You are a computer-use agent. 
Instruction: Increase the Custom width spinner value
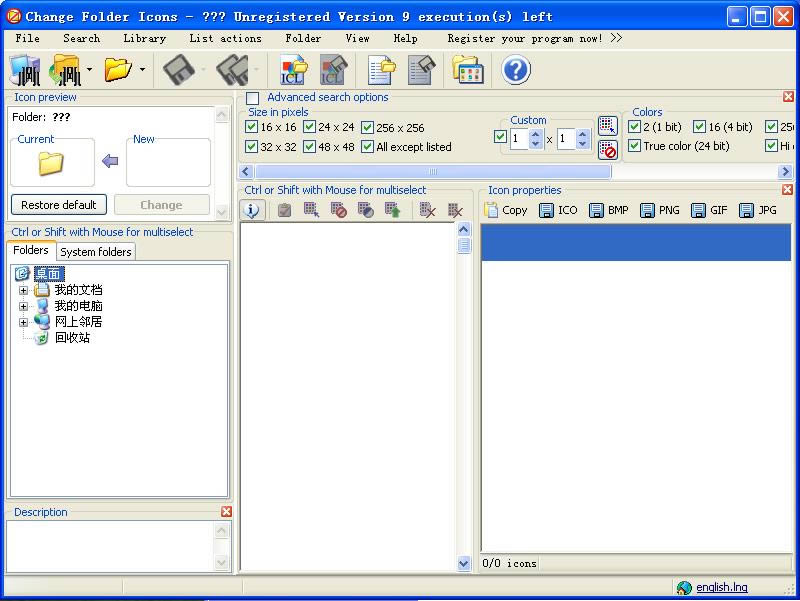[x=535, y=134]
